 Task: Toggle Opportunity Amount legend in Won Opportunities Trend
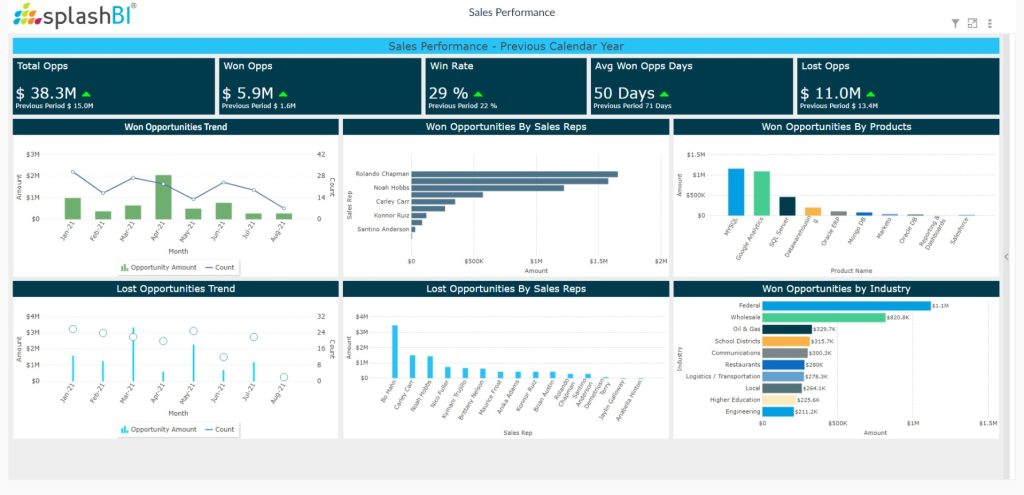pos(158,268)
